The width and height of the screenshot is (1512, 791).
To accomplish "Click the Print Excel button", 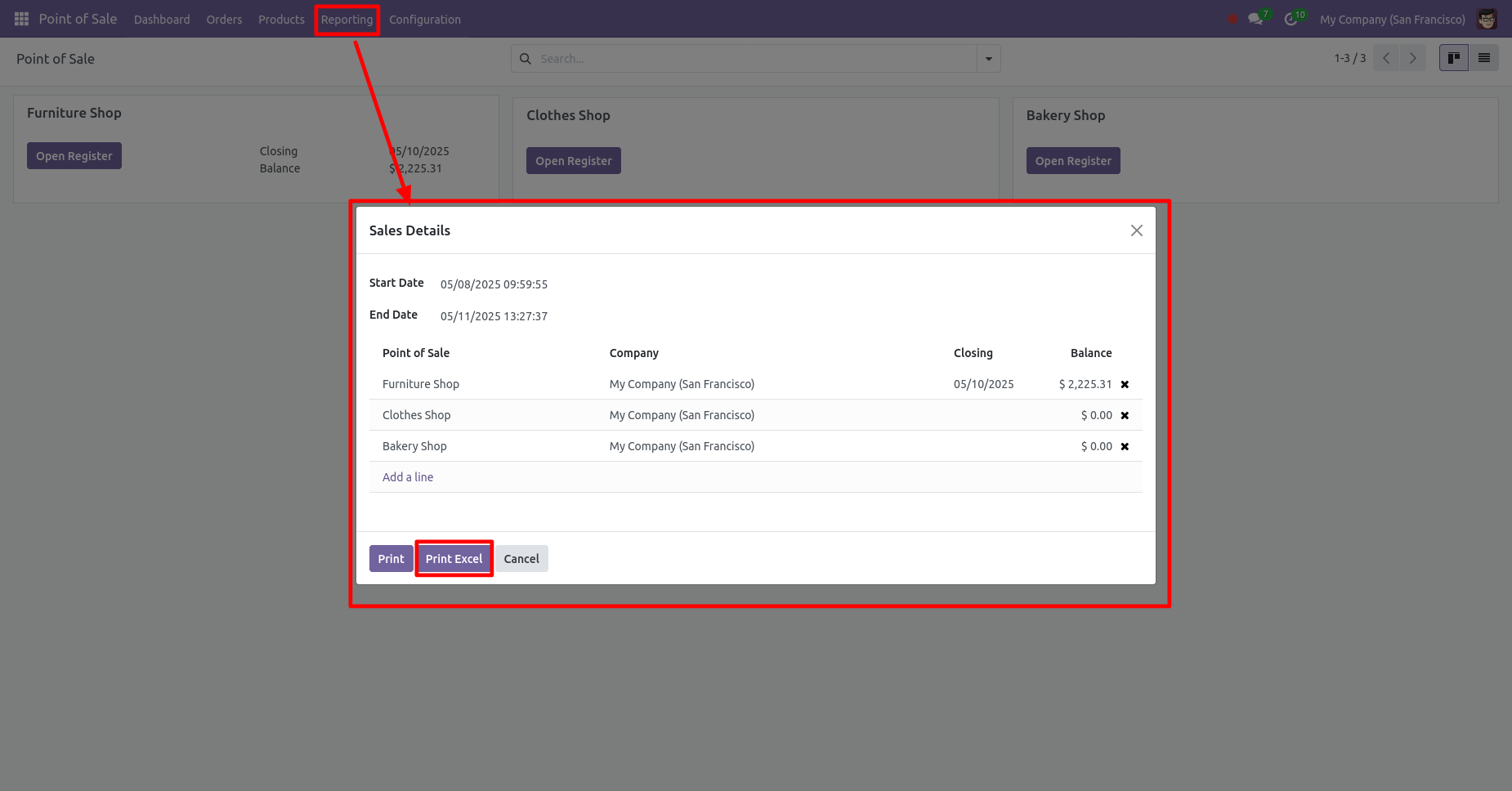I will tap(454, 559).
